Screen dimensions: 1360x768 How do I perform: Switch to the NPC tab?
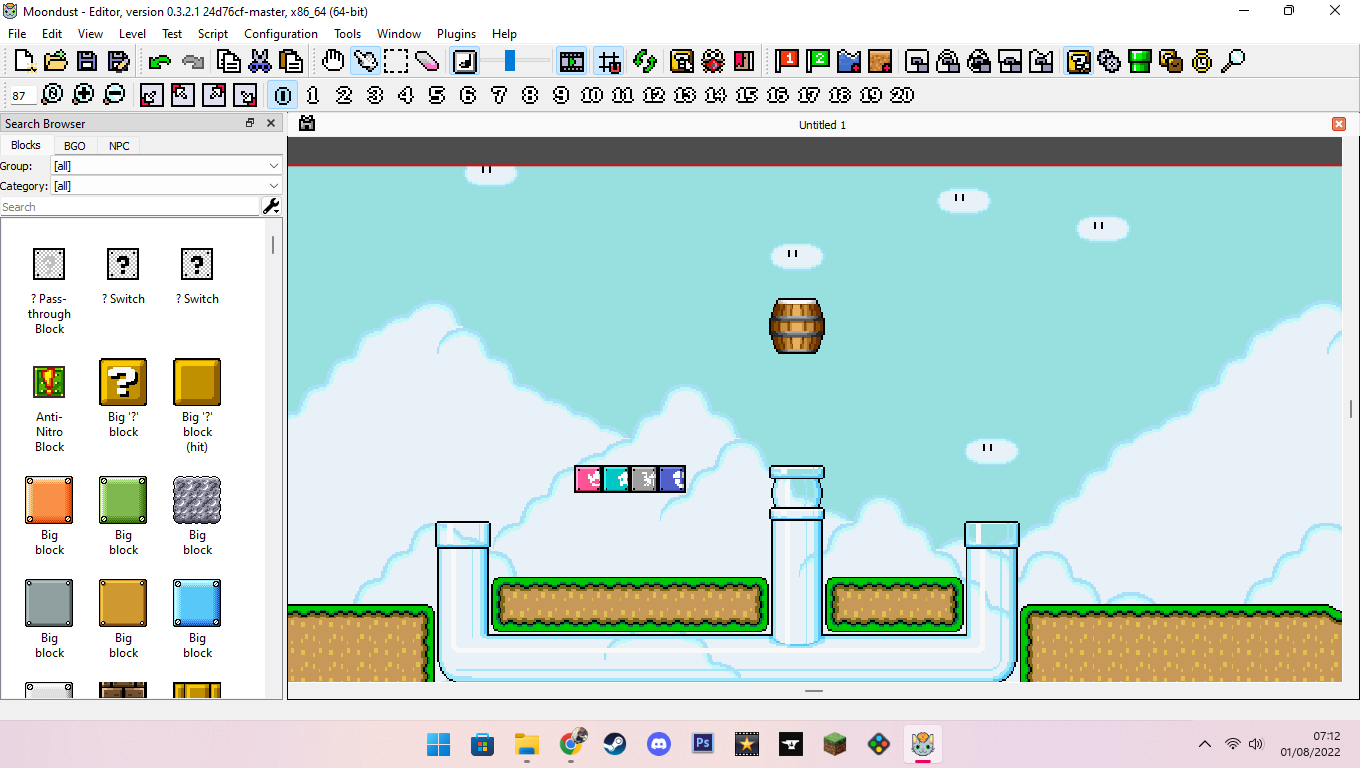tap(119, 146)
